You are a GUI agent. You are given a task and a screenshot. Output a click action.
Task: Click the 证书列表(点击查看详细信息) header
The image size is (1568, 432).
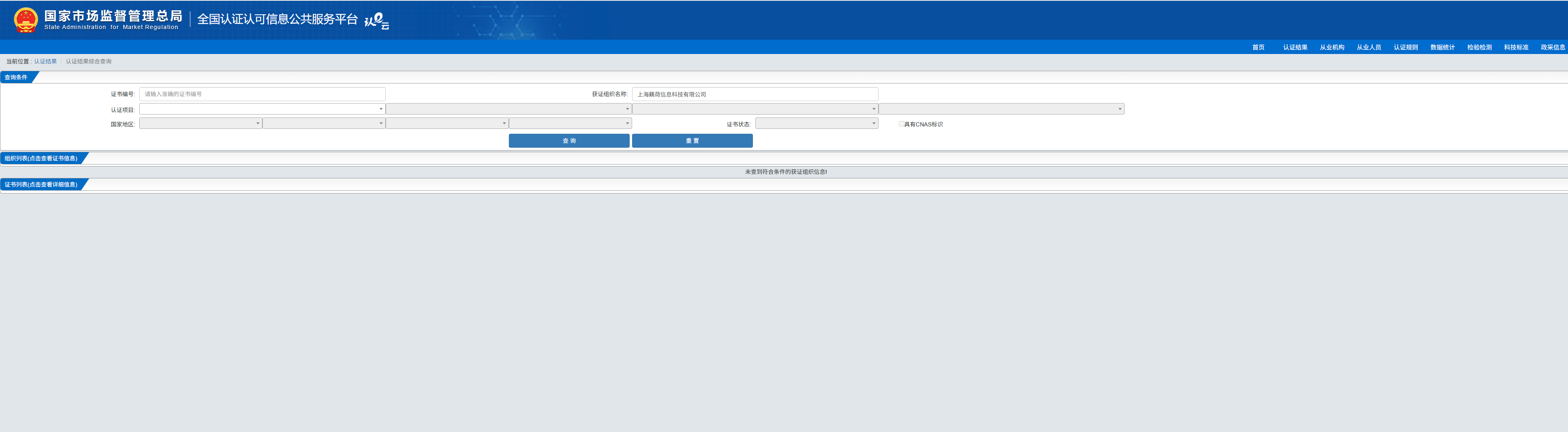(41, 184)
